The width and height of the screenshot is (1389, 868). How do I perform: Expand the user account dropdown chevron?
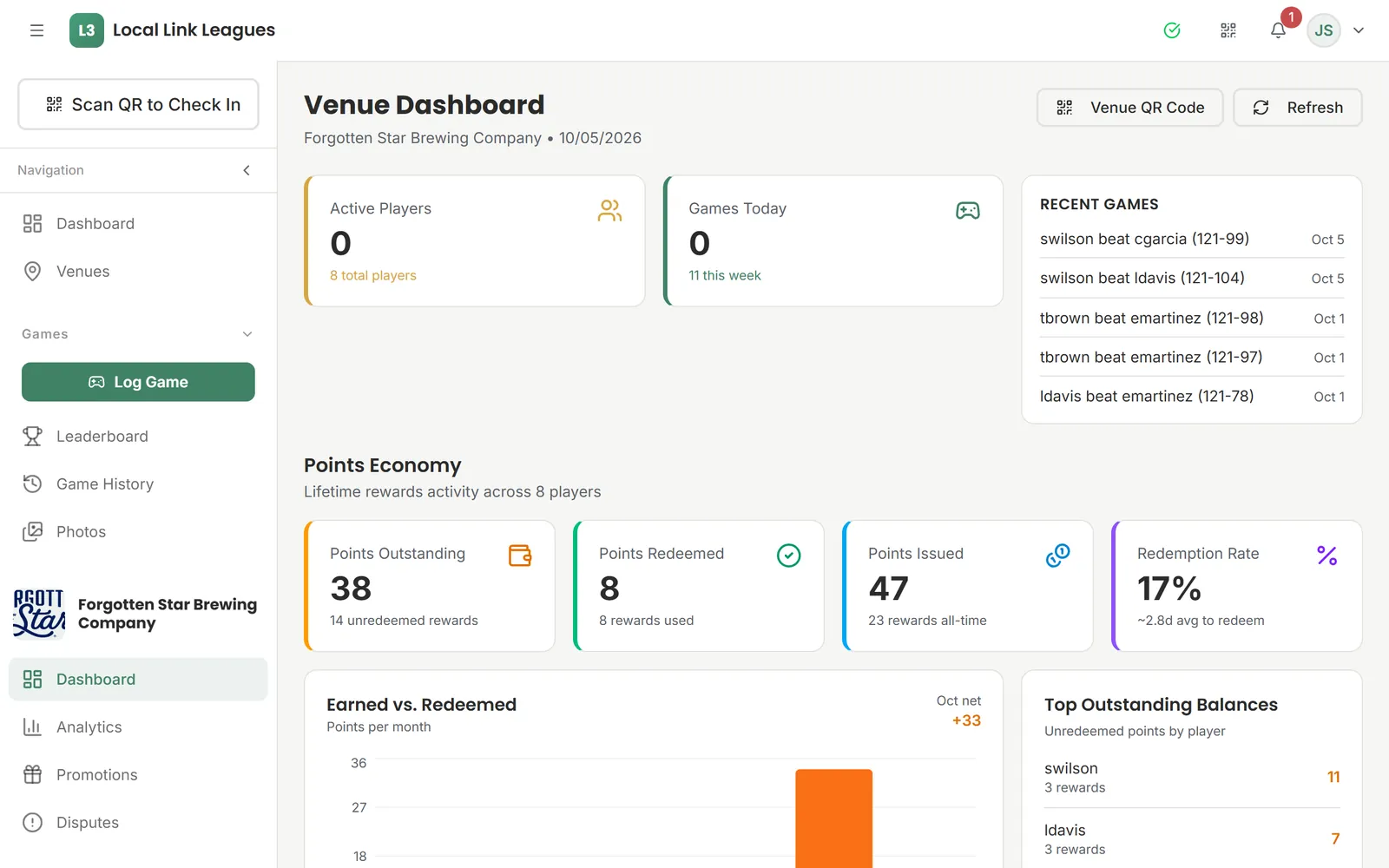[x=1359, y=30]
